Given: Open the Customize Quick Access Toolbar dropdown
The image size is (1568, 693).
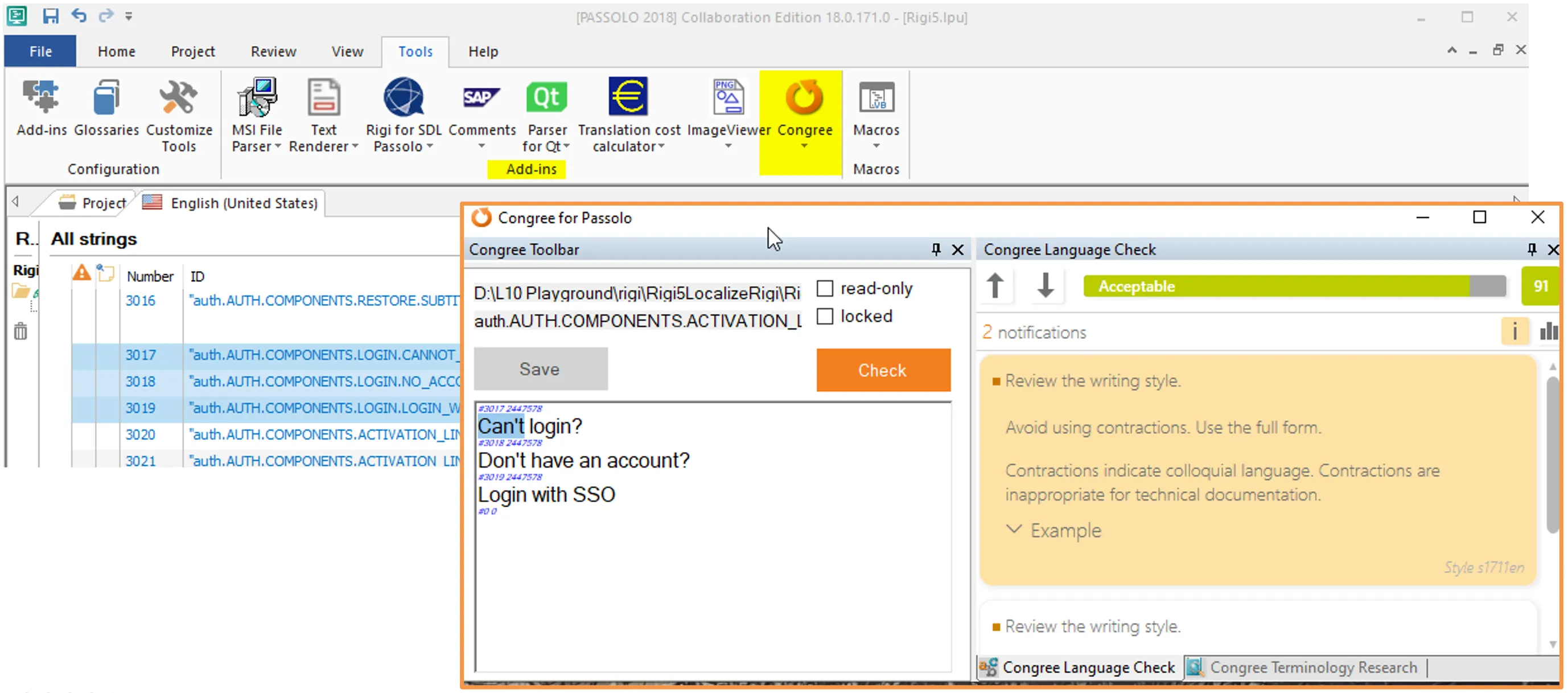Looking at the screenshot, I should point(129,17).
